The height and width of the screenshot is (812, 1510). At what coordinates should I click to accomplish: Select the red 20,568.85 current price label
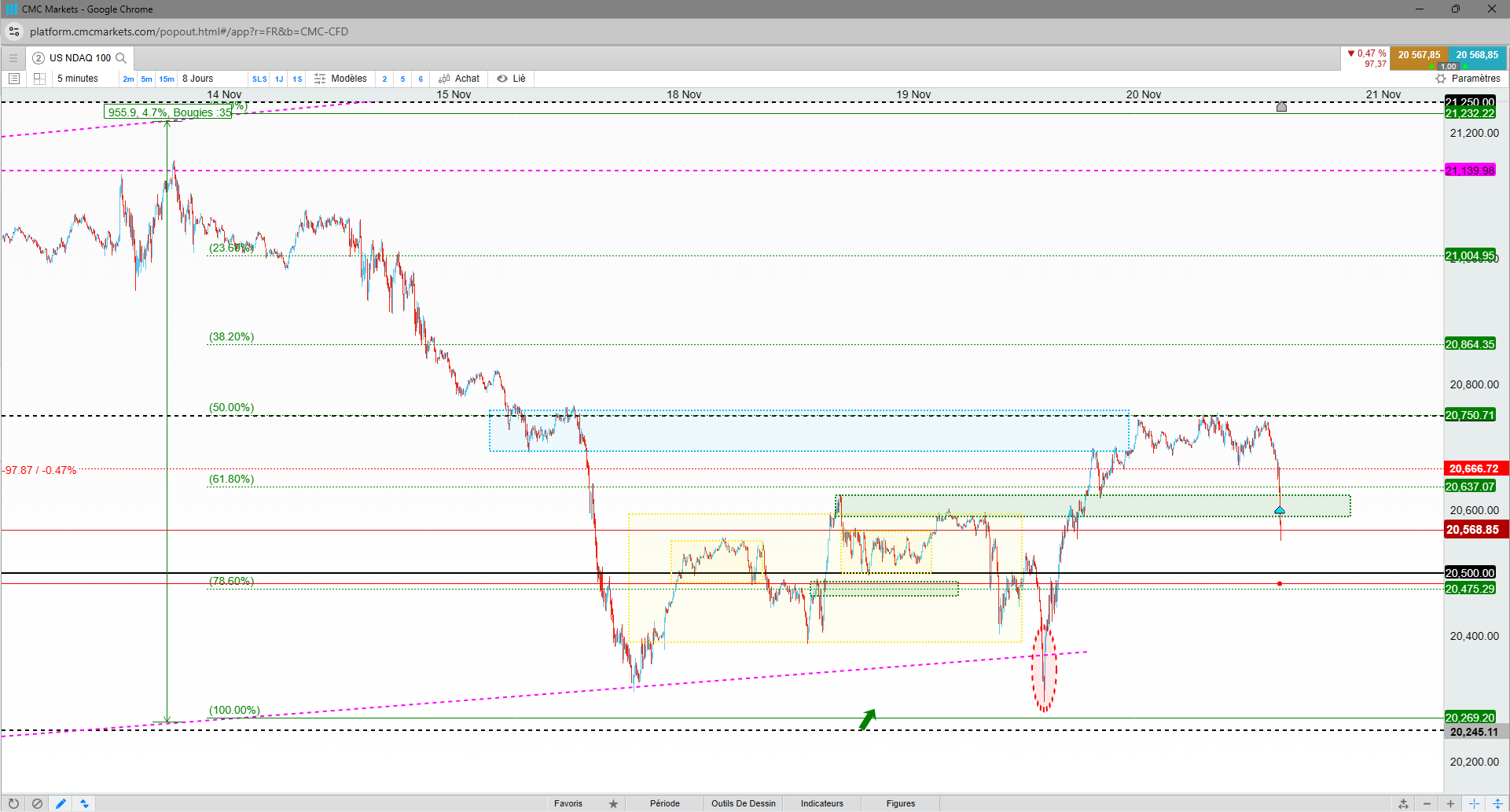pos(1475,530)
